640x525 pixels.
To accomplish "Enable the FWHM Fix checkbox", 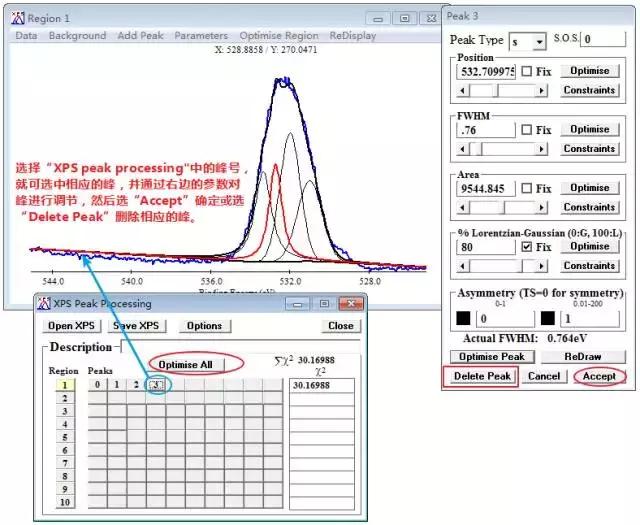I will [x=527, y=130].
